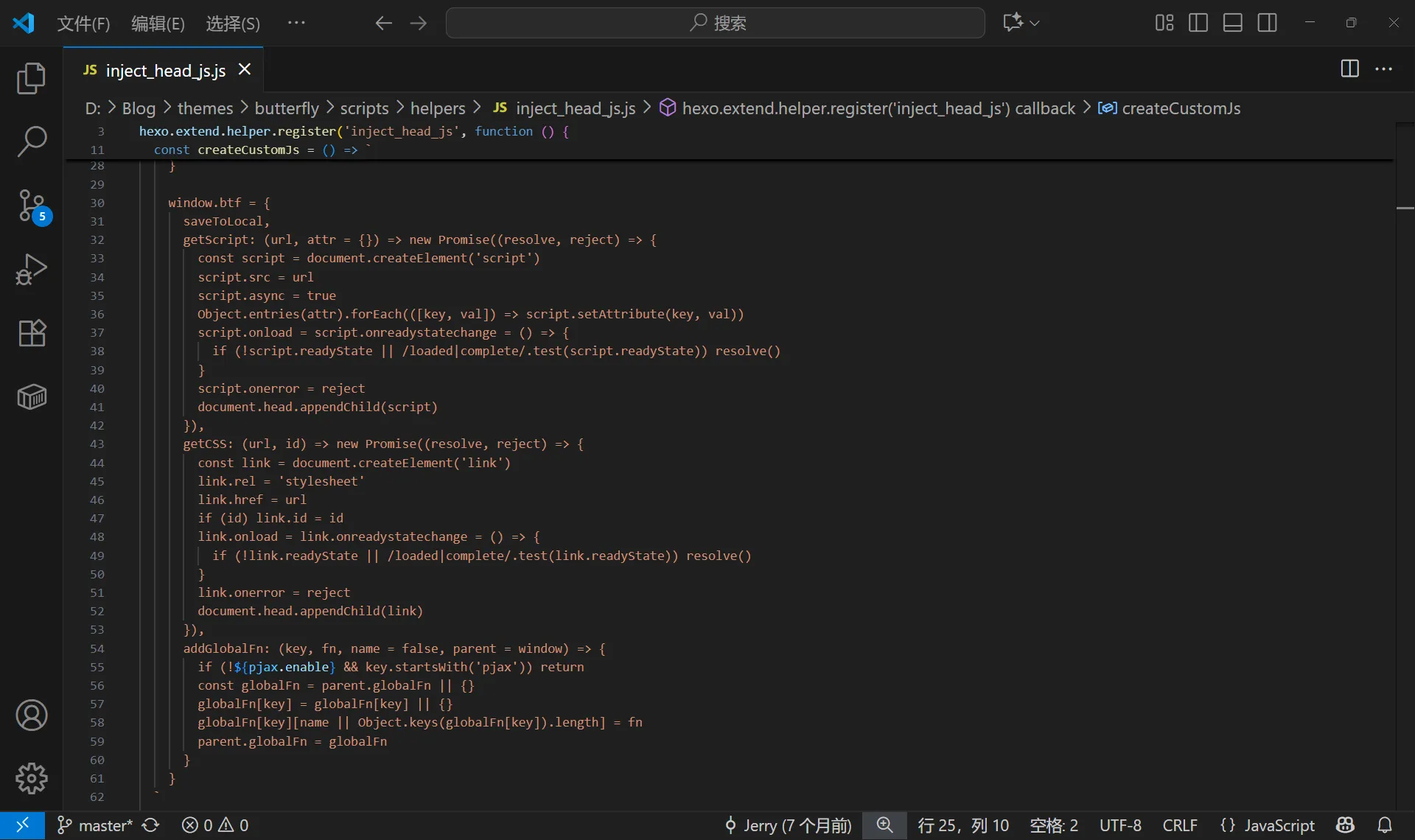
Task: Click Jerry git blame status item
Action: coord(787,825)
